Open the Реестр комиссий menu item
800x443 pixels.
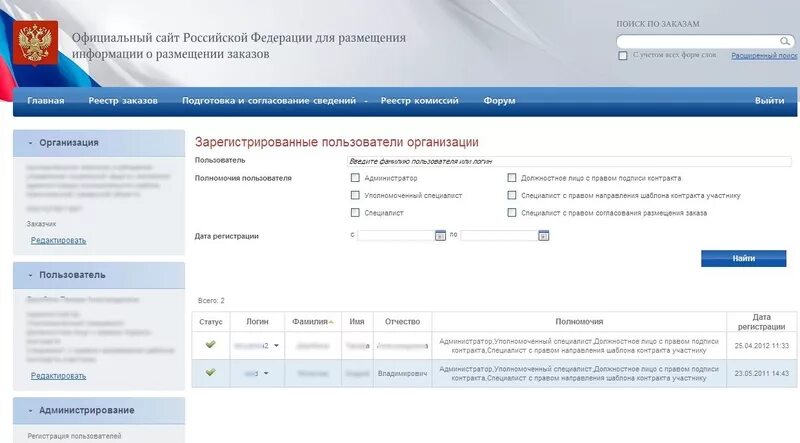coord(419,101)
